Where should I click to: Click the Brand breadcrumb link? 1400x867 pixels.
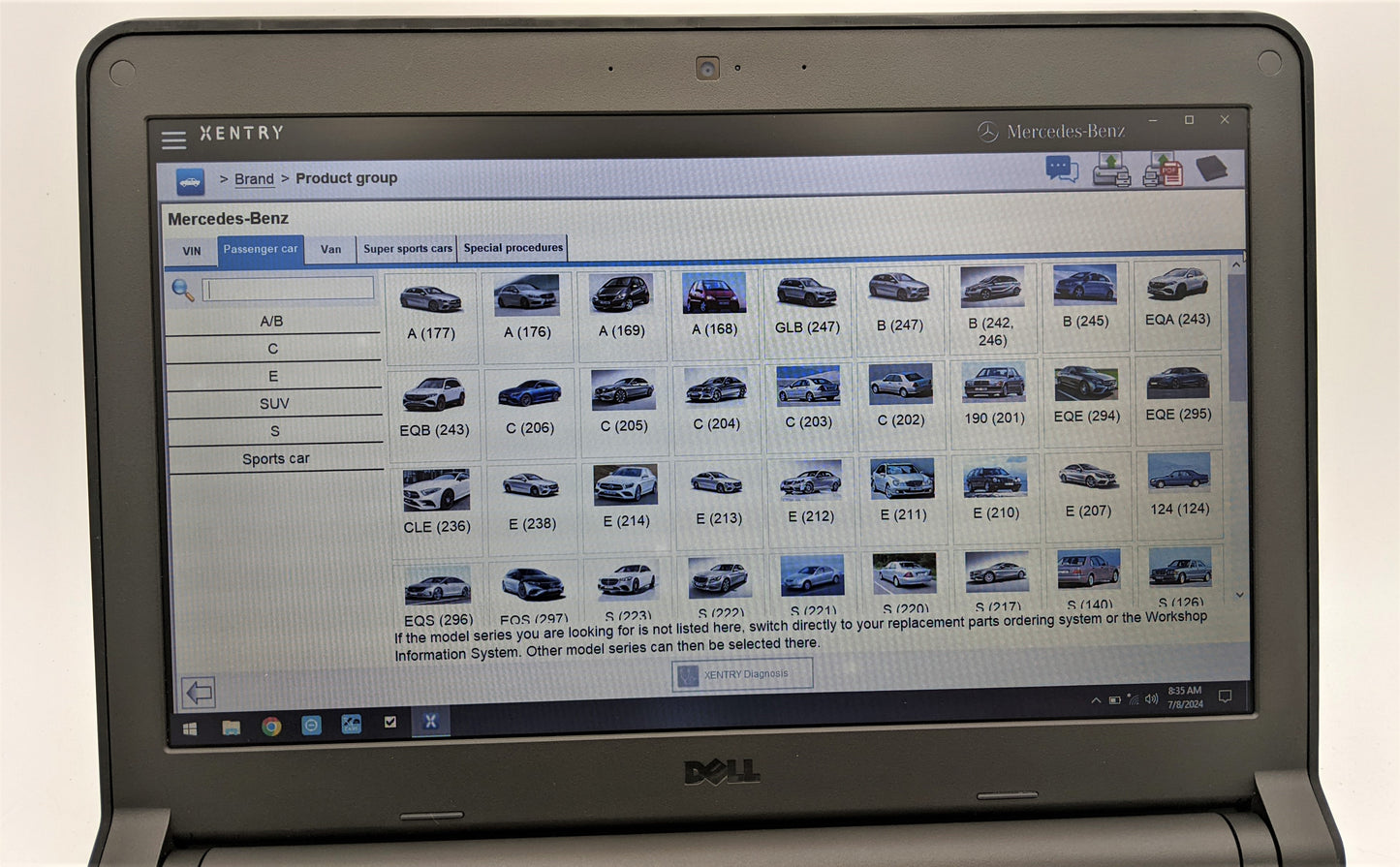point(254,179)
